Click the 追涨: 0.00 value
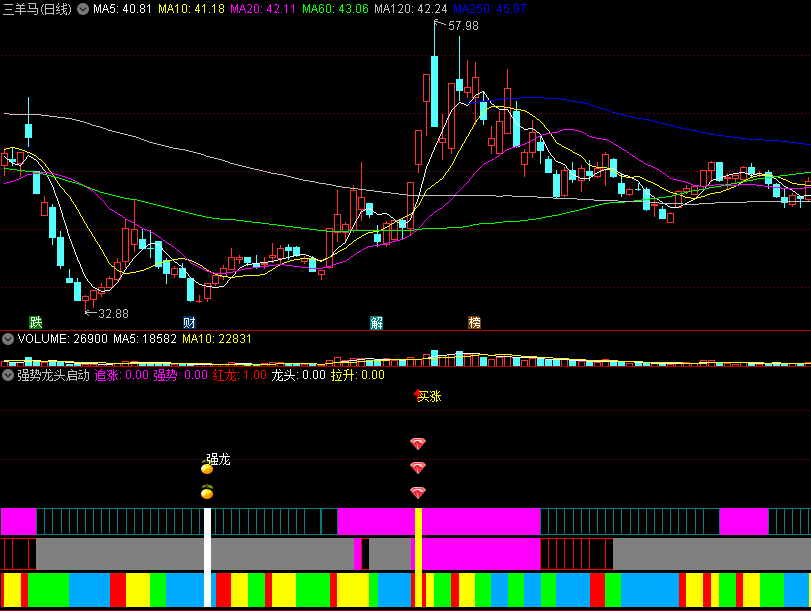 pyautogui.click(x=122, y=375)
